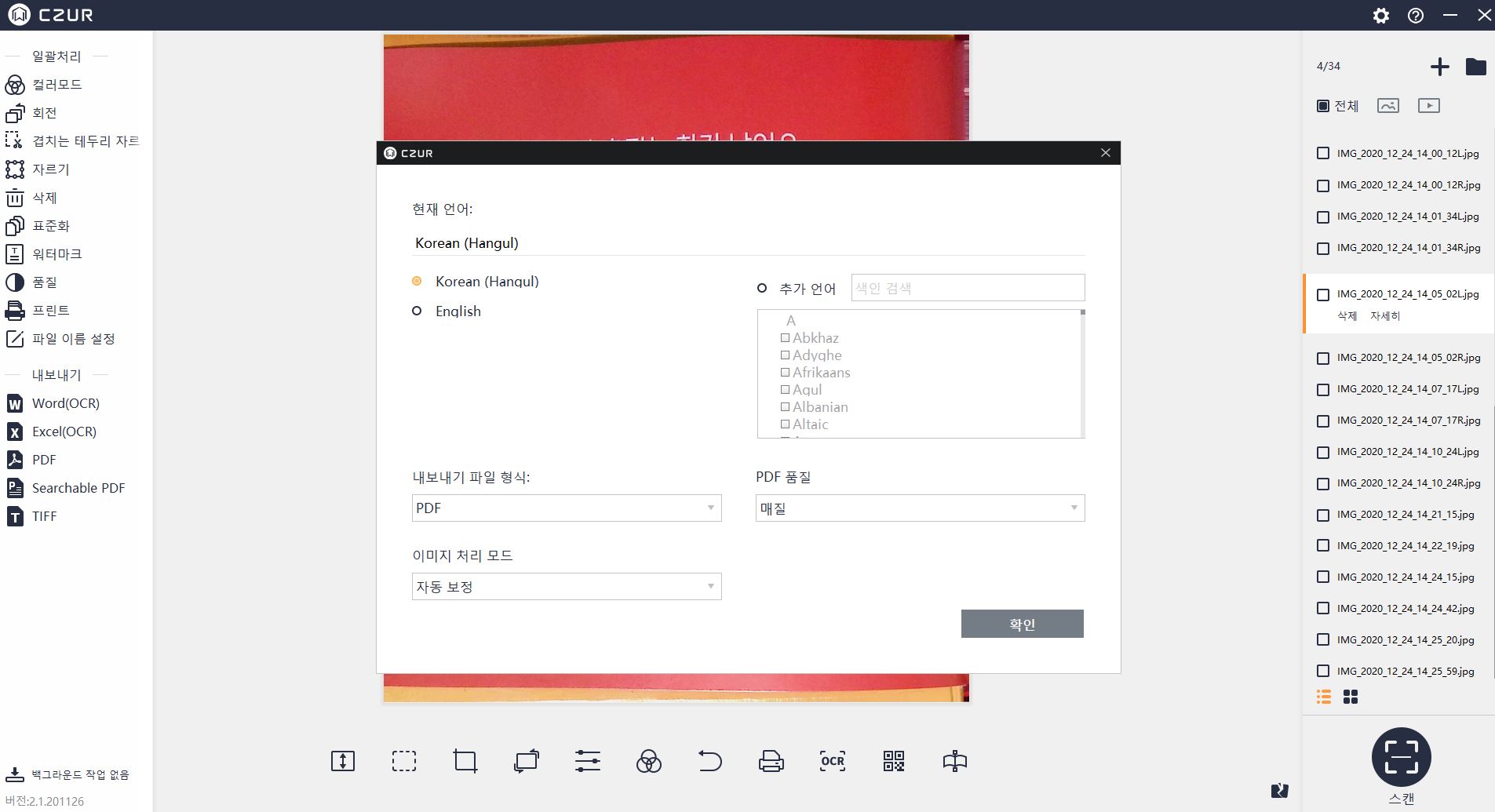The image size is (1495, 812).
Task: Select IMG_2020_12_24_14_21_15.jpg file
Action: [1406, 515]
